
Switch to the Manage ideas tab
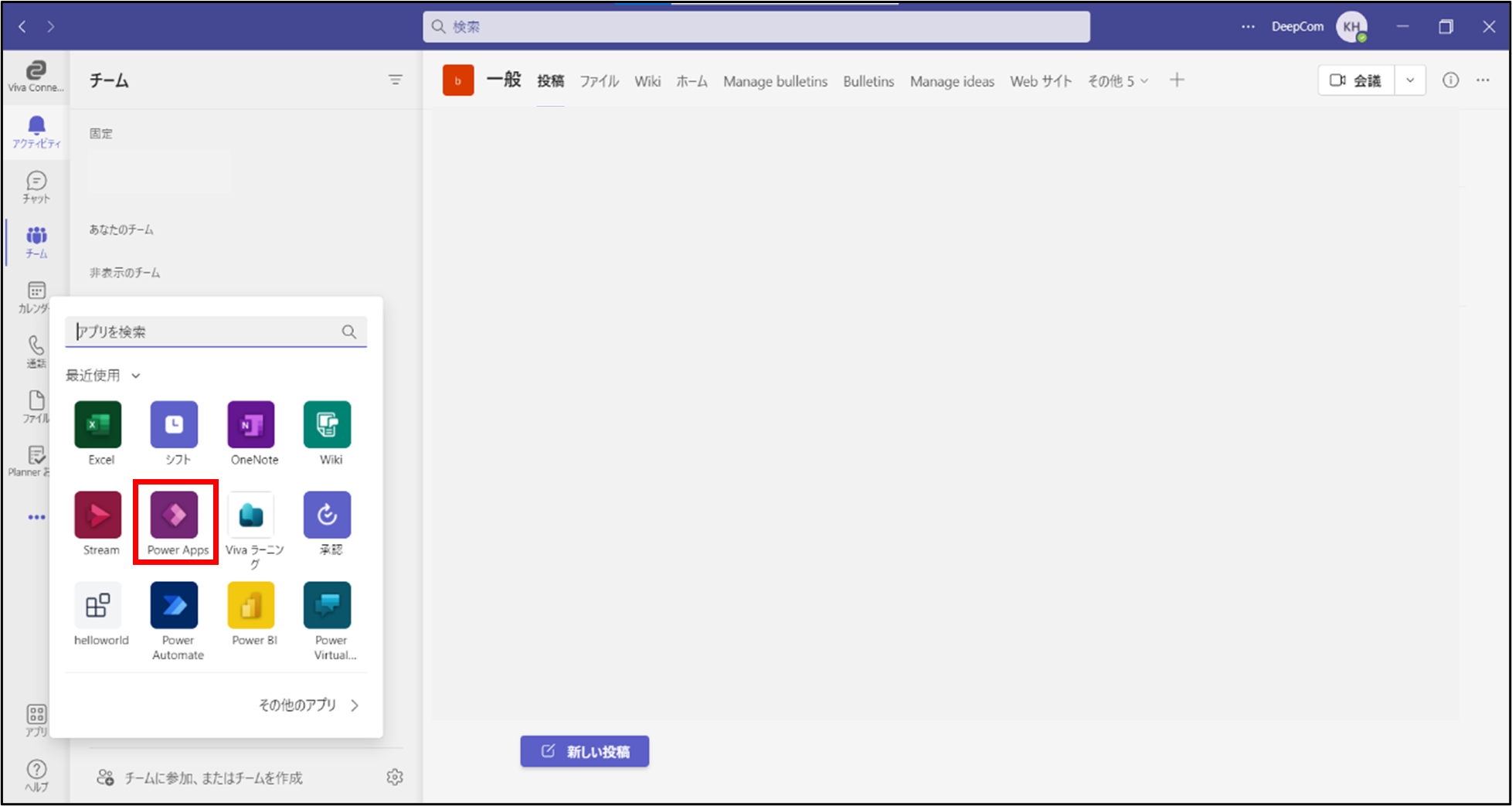[x=952, y=81]
